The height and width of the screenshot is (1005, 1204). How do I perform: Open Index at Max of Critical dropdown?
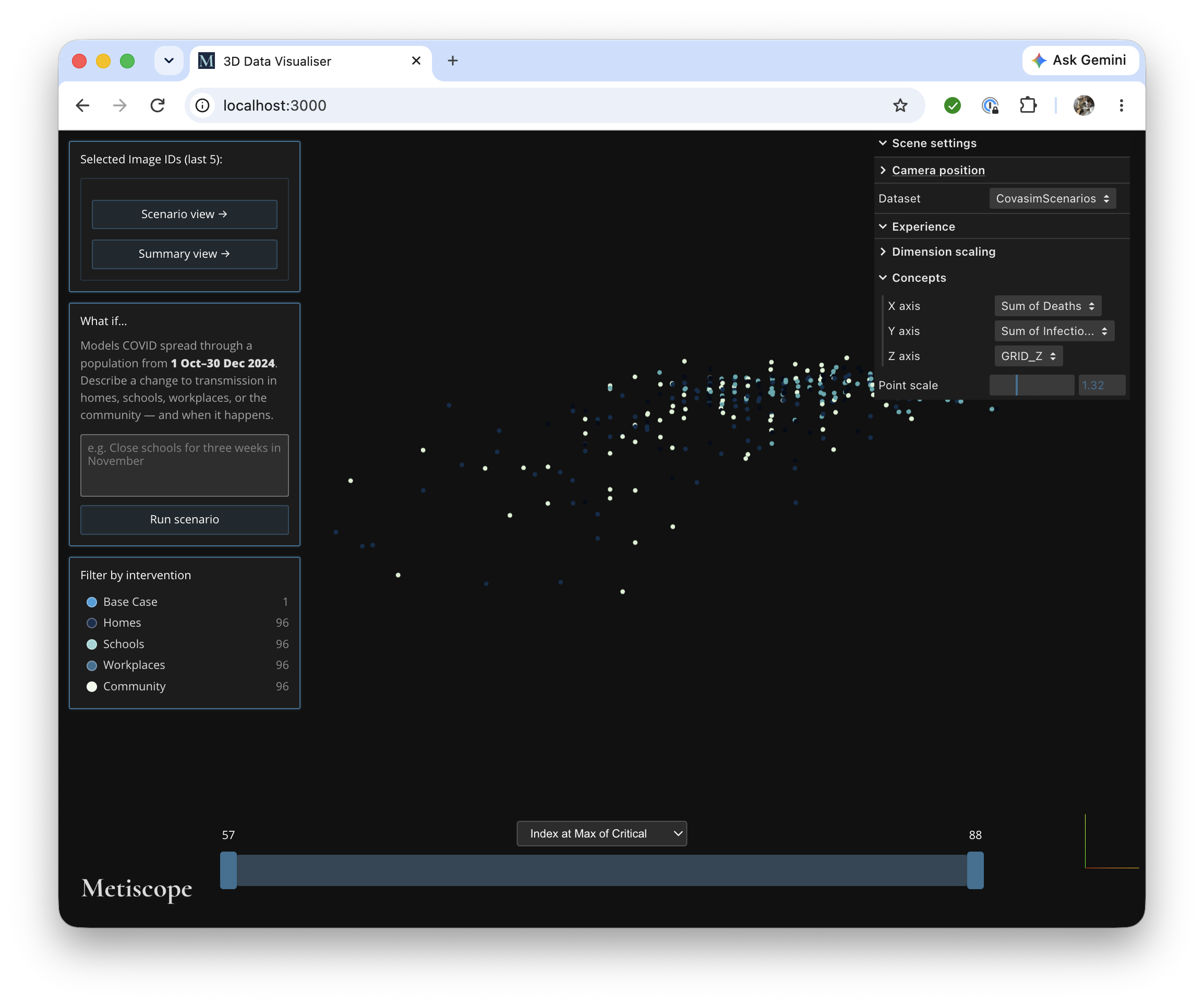tap(601, 834)
